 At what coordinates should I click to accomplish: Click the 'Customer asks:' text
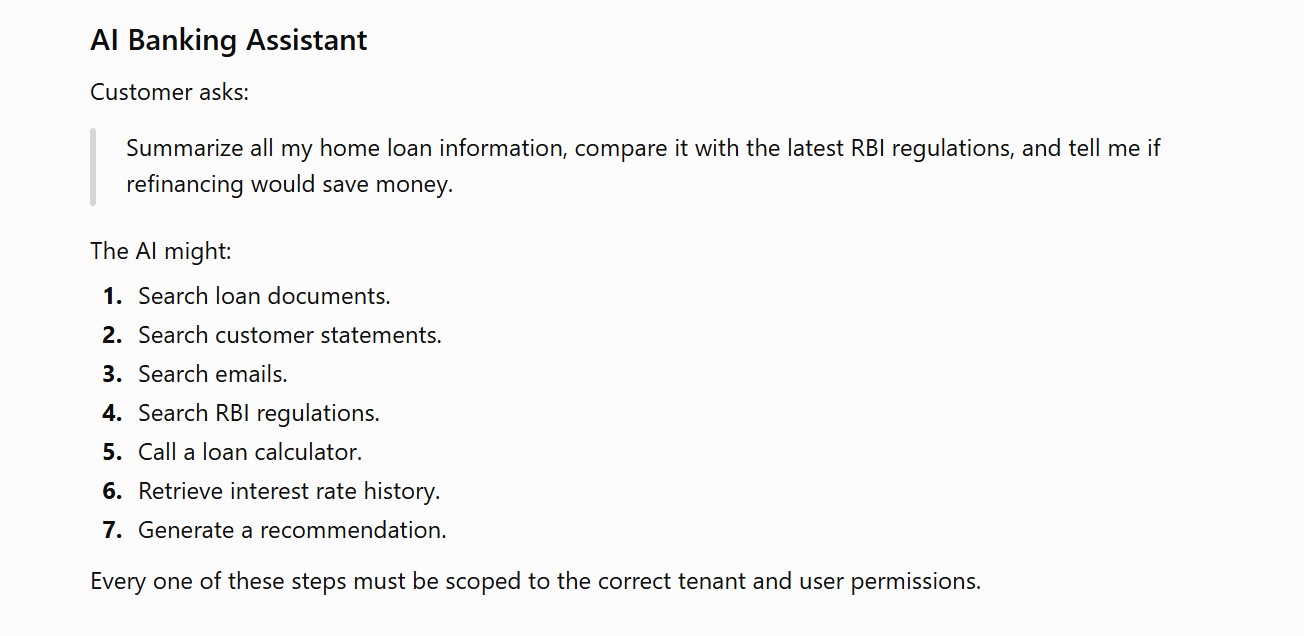point(169,92)
